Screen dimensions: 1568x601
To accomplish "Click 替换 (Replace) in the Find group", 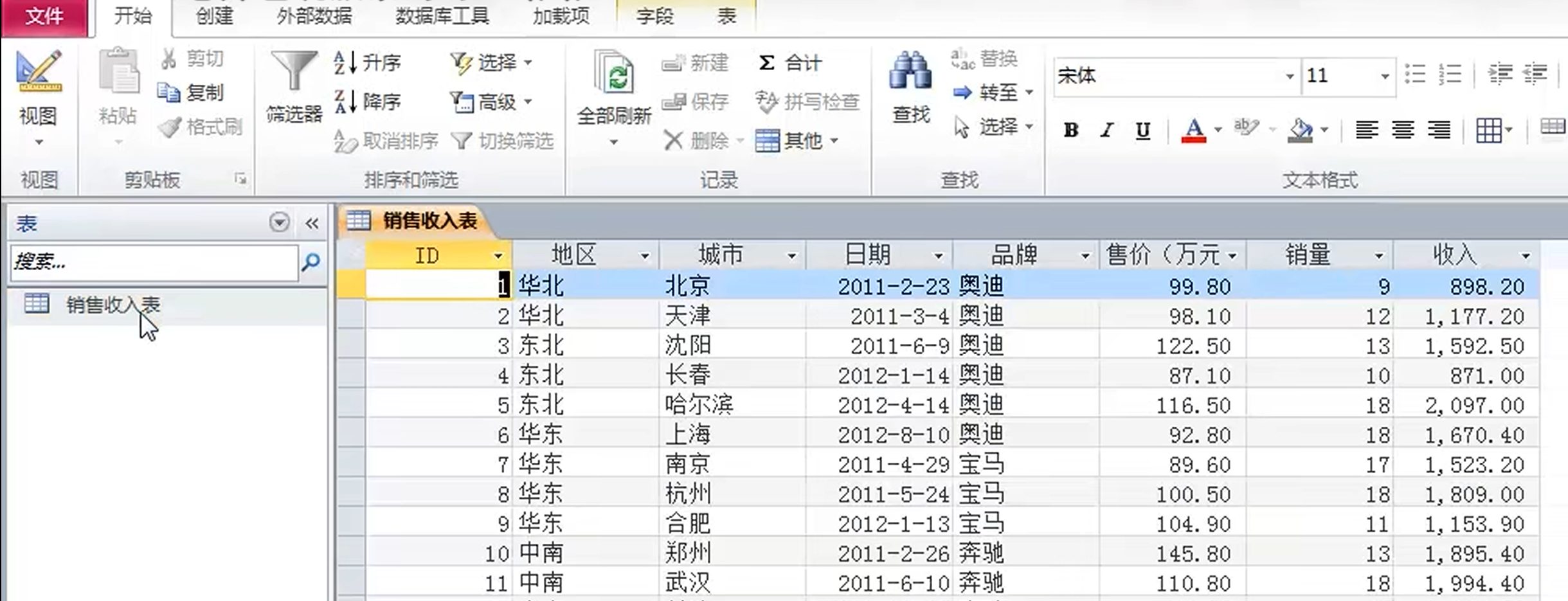I will tap(984, 58).
